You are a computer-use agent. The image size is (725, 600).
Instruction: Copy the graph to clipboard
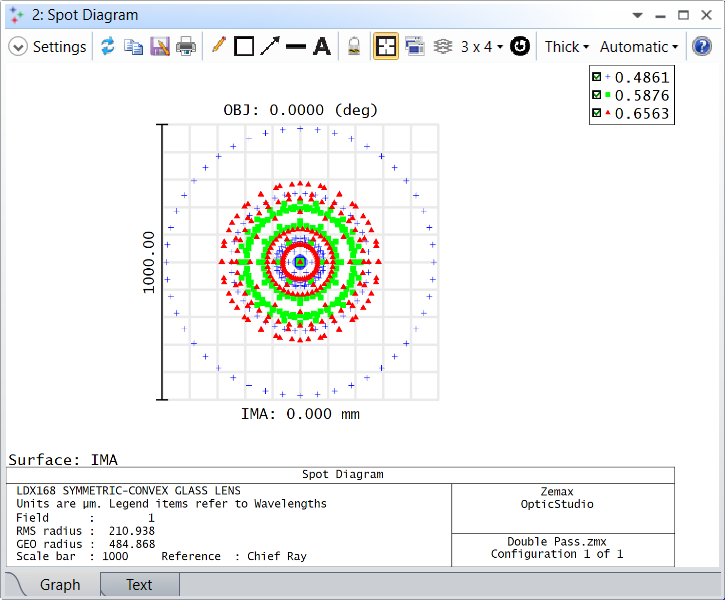(134, 47)
